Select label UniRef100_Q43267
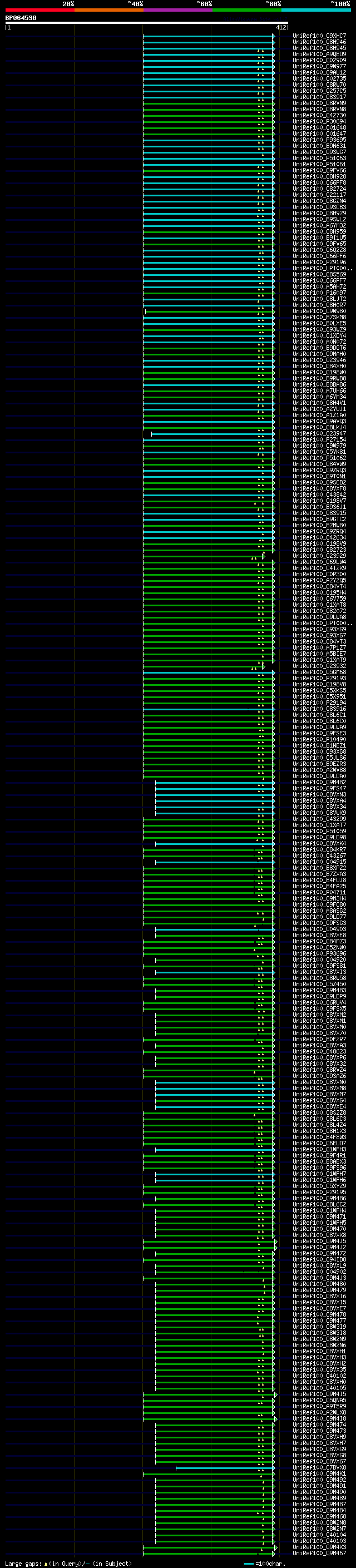 coord(319,855)
